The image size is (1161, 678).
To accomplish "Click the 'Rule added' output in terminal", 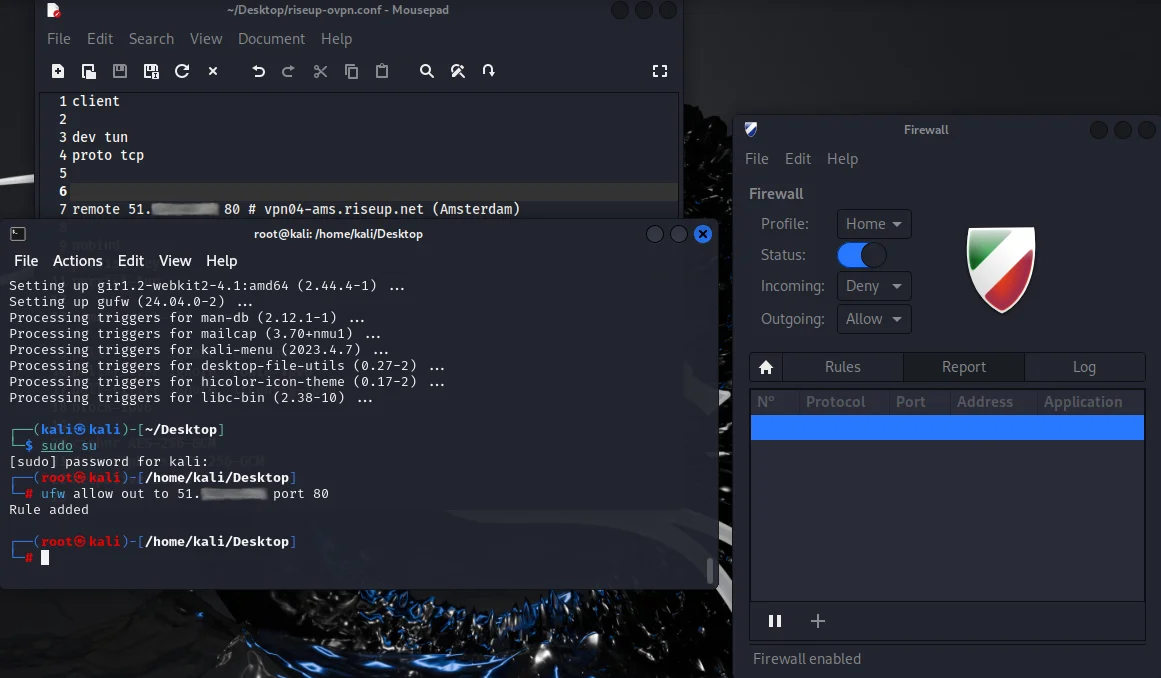I will [49, 510].
